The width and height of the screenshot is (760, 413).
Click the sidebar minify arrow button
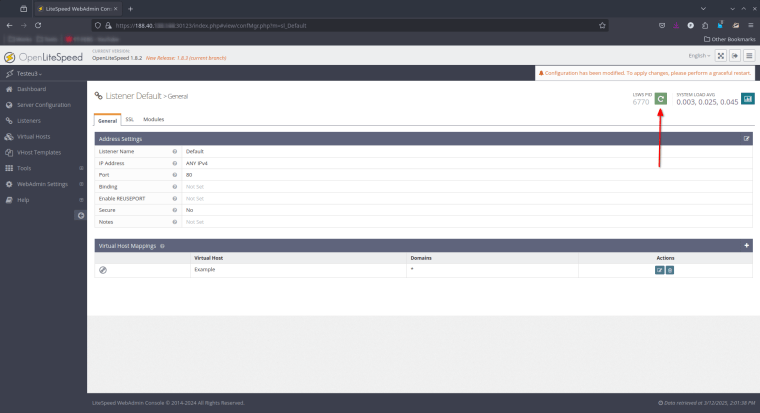pyautogui.click(x=80, y=215)
